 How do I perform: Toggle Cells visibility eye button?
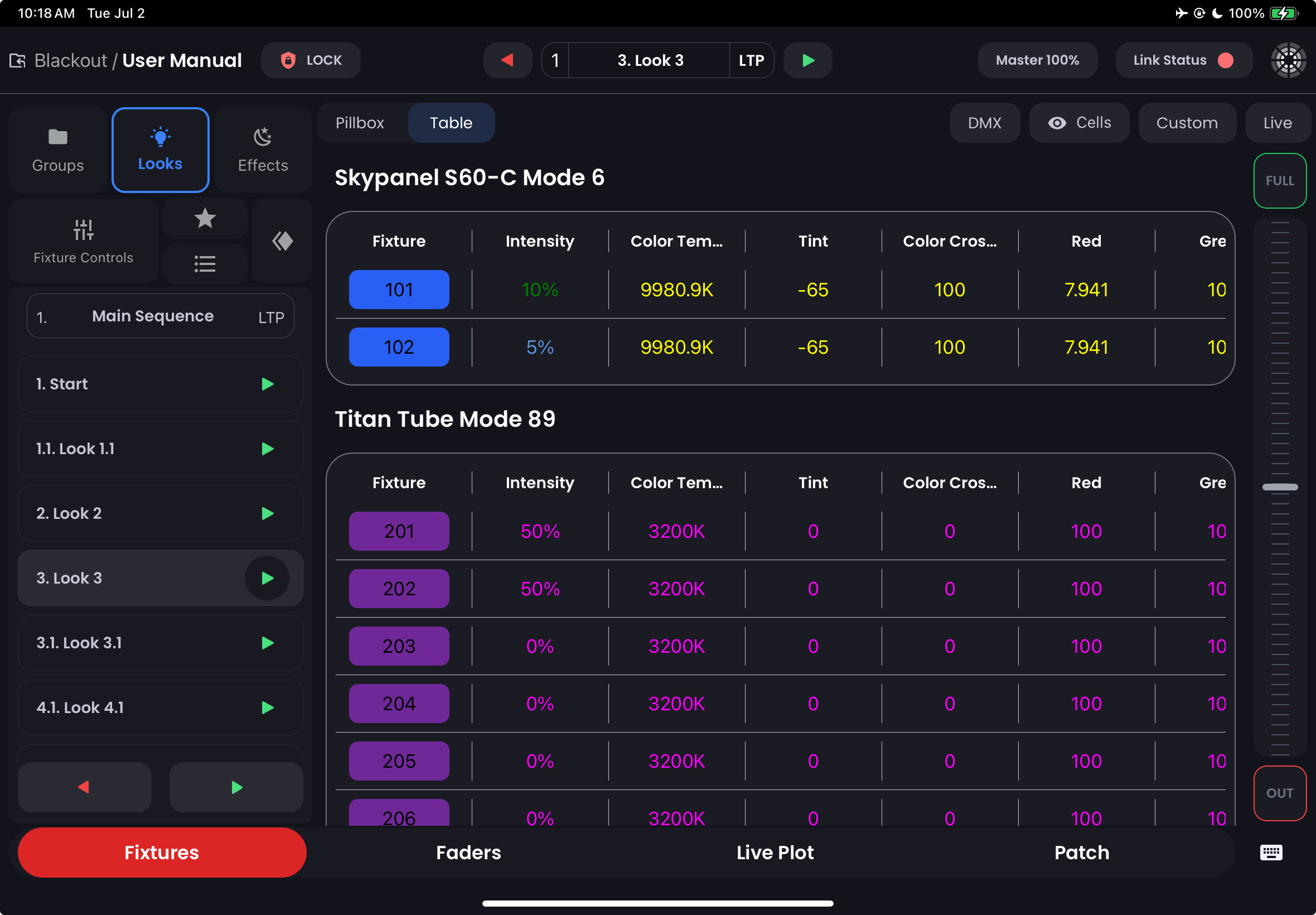click(1079, 123)
